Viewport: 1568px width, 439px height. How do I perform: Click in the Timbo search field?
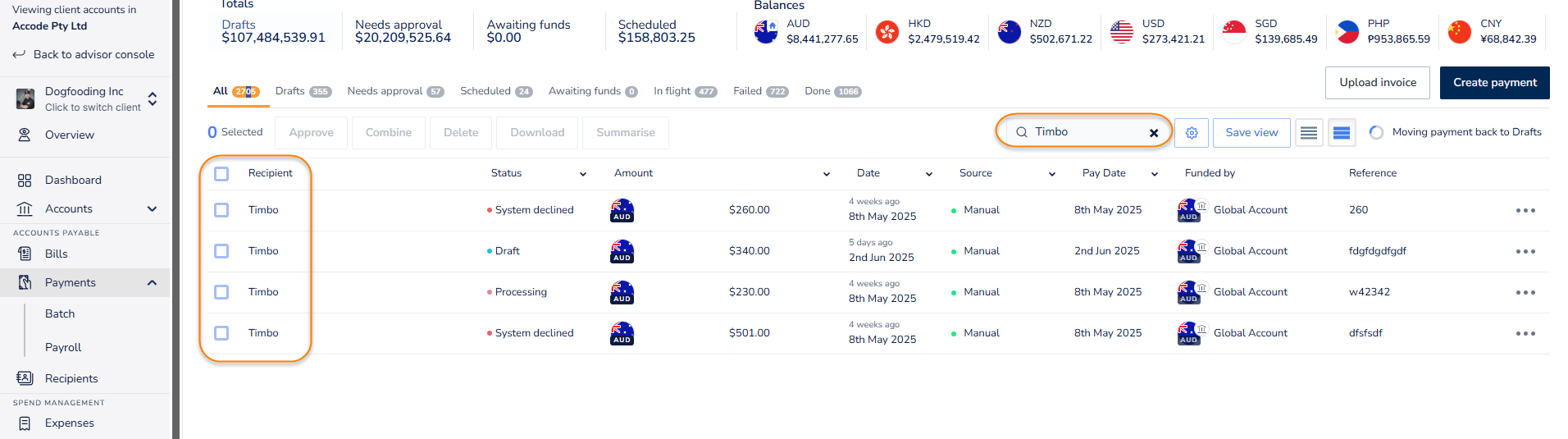tap(1083, 132)
